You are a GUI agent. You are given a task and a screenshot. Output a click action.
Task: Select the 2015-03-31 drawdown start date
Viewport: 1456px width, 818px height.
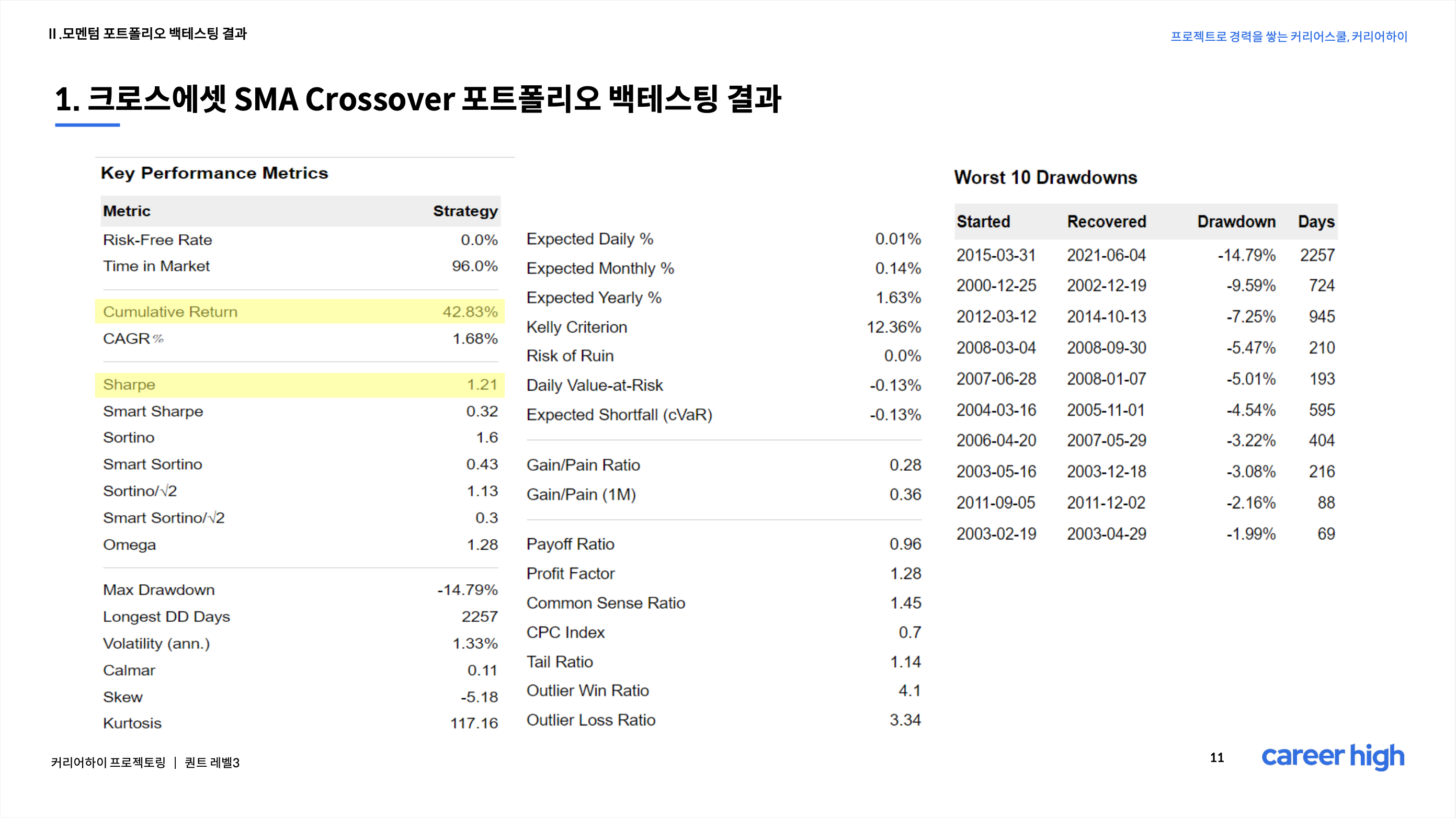click(x=995, y=255)
